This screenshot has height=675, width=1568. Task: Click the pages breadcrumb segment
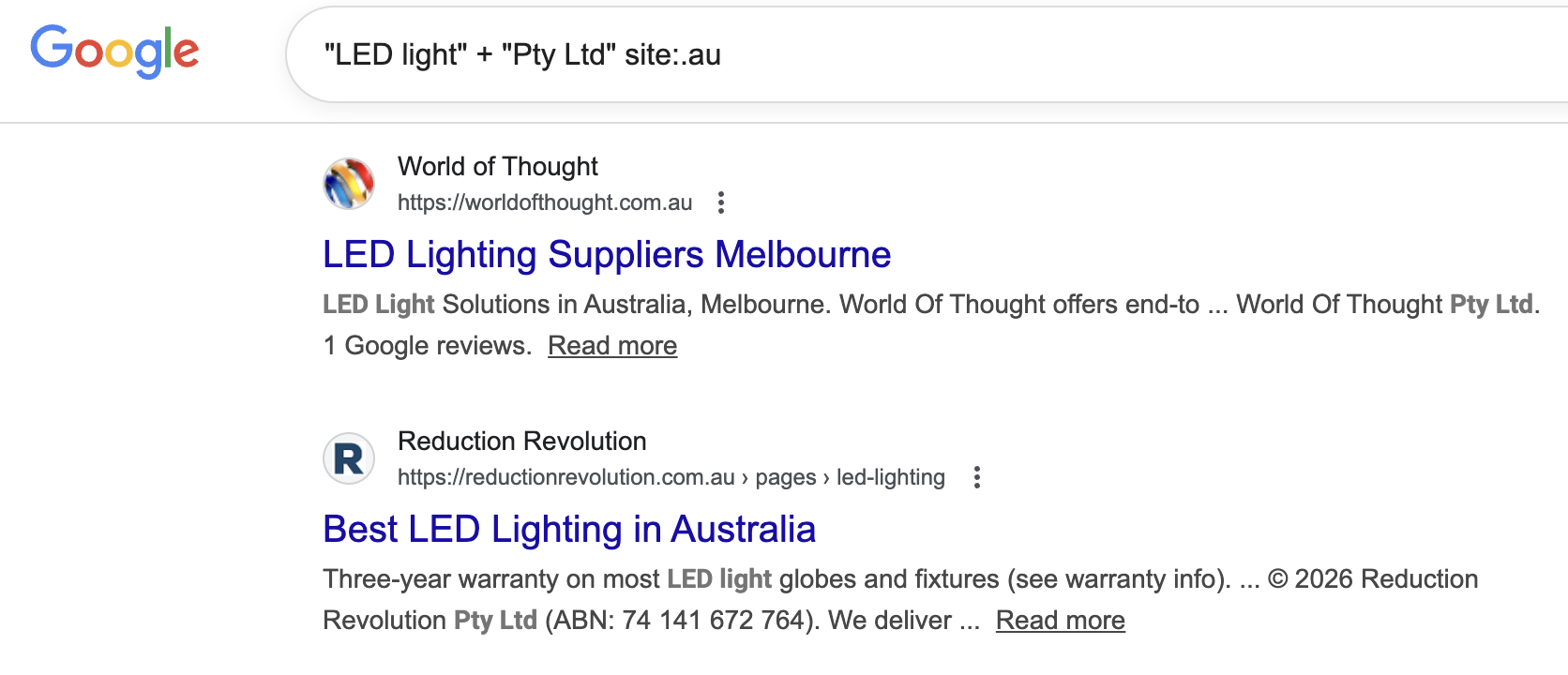click(785, 477)
